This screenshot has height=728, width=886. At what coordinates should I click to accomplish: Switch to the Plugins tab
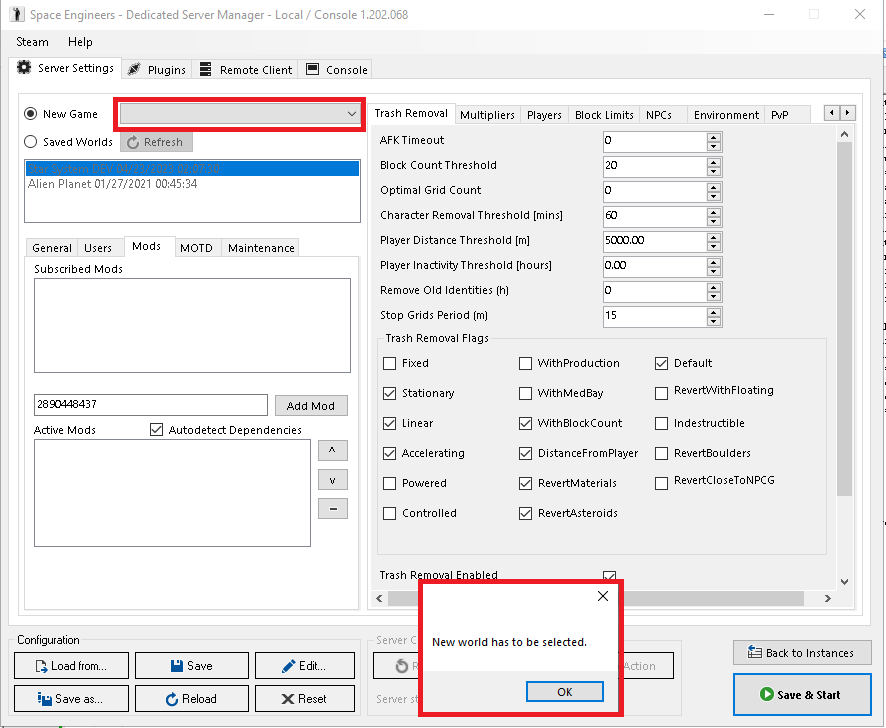[156, 70]
